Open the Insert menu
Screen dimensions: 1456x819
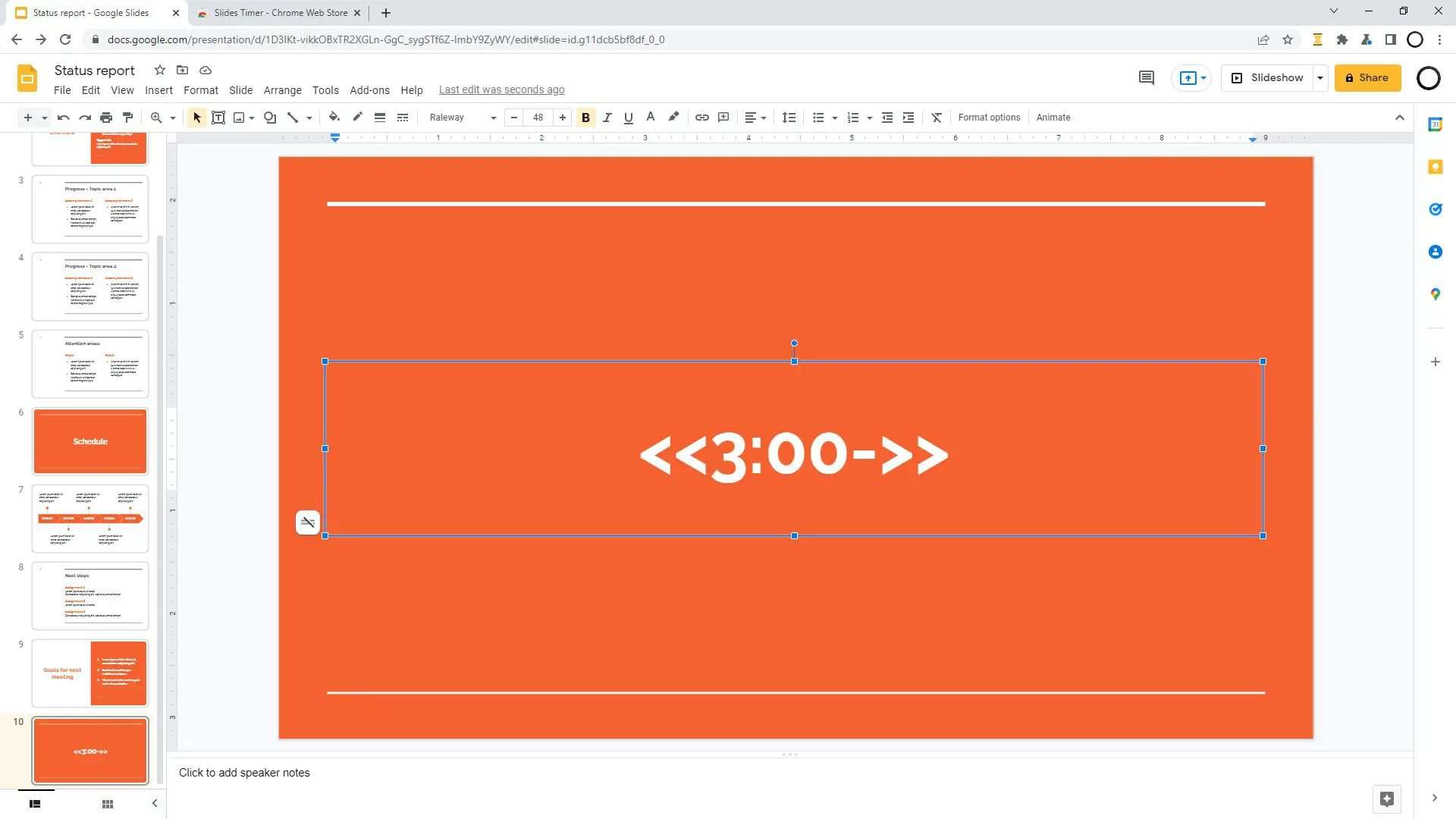[x=159, y=89]
